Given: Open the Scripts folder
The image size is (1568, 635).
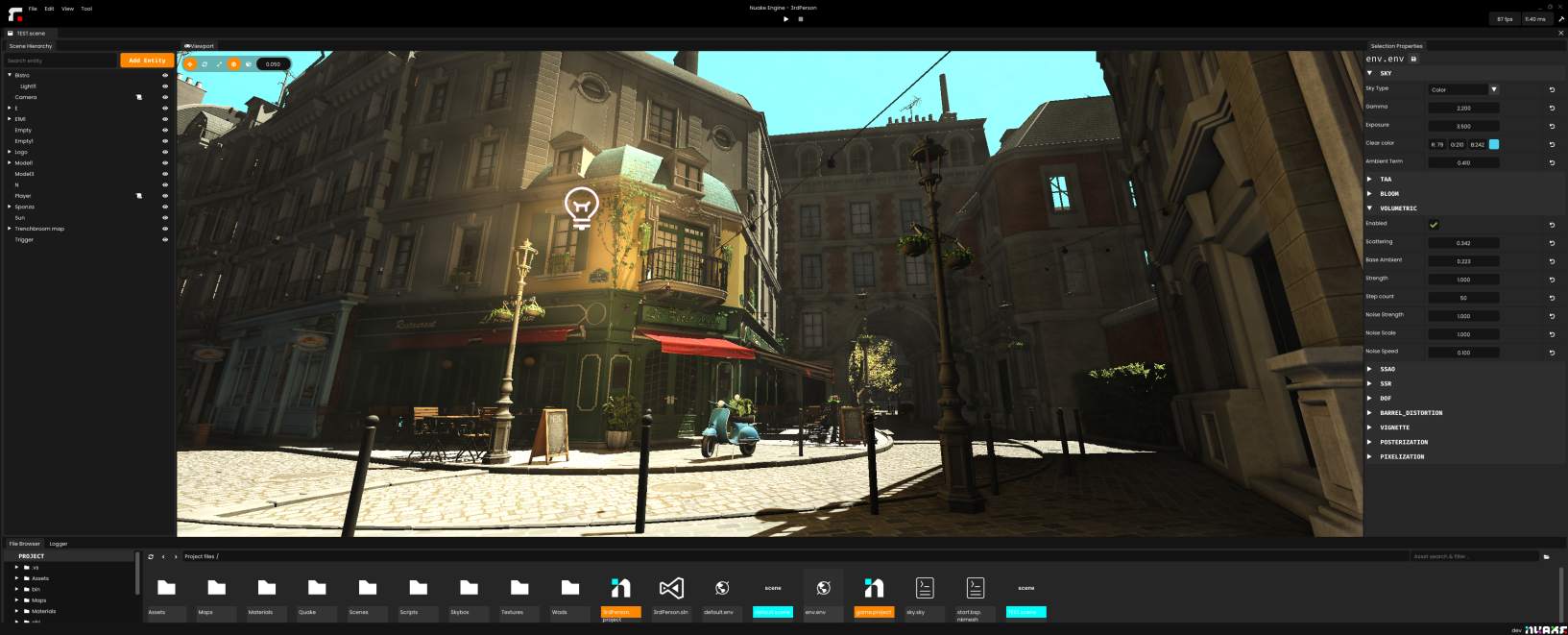Looking at the screenshot, I should pos(418,588).
